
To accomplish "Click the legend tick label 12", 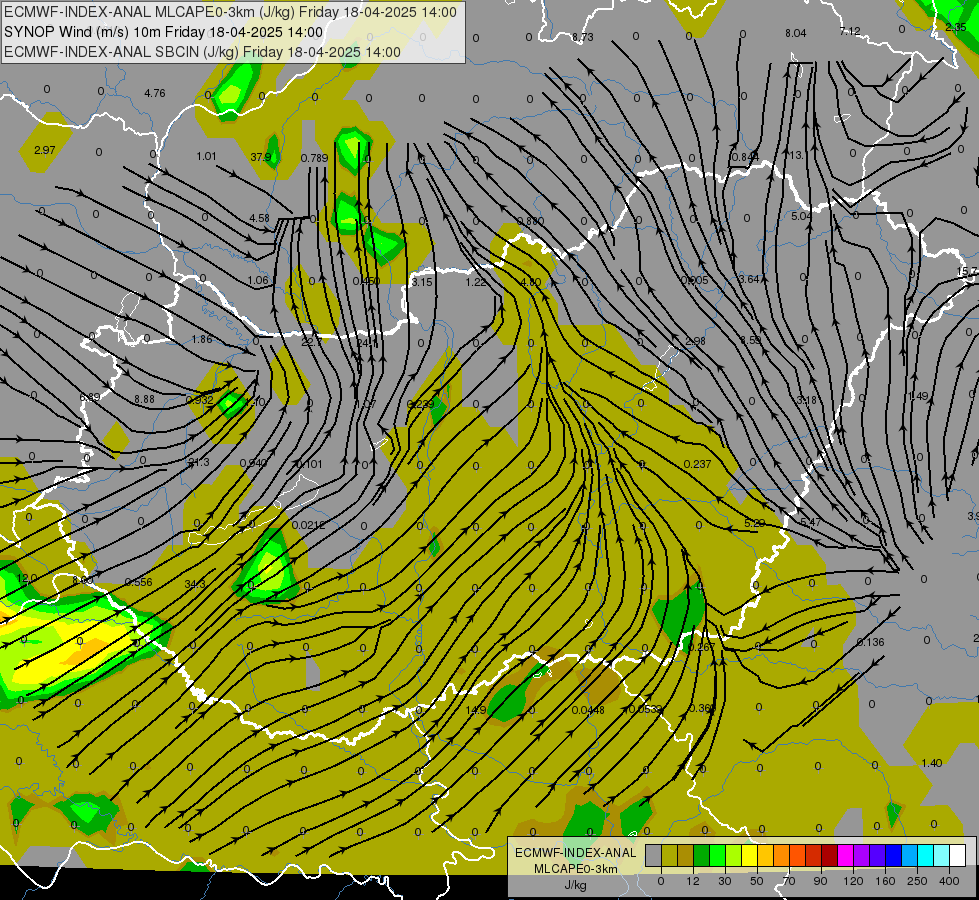I will tap(692, 881).
